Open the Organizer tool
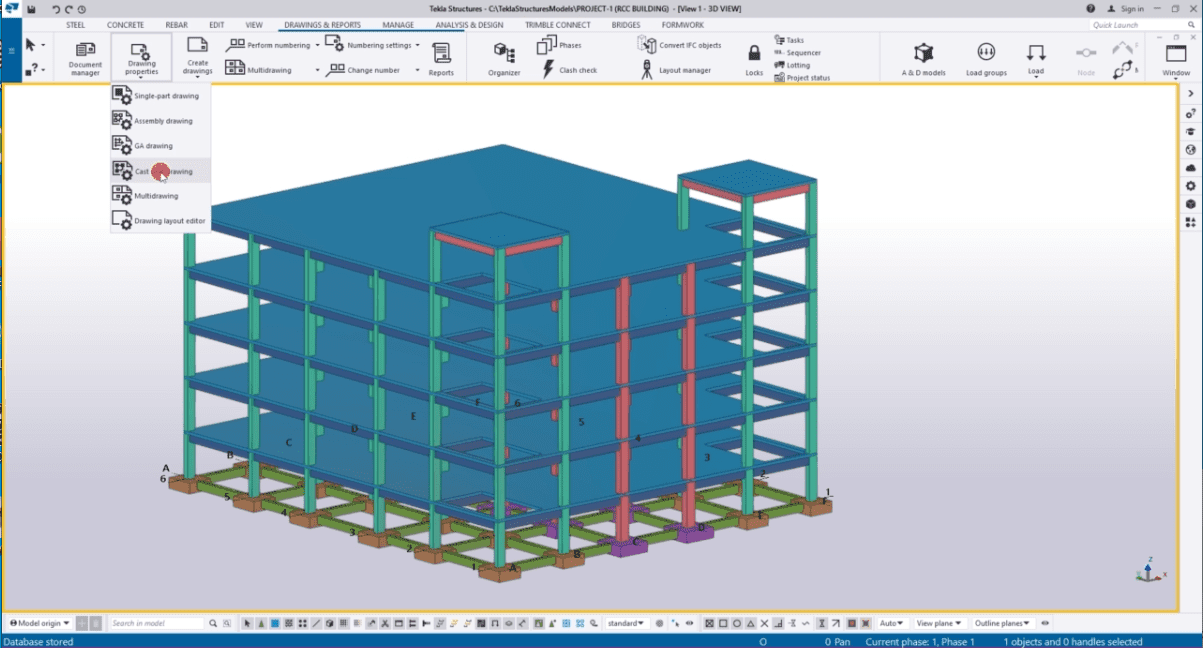1203x648 pixels. tap(503, 58)
